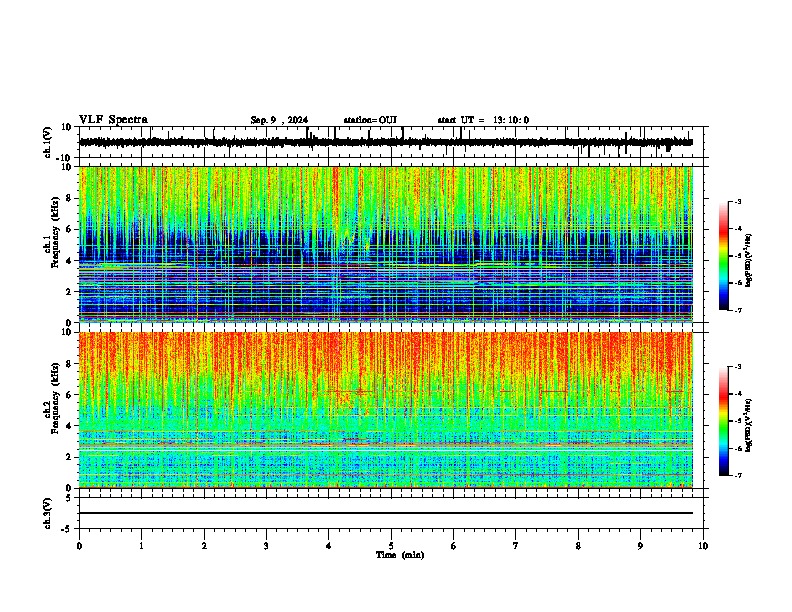Click the ch.2 spectrogram color scale bar
The width and height of the screenshot is (792, 612).
[723, 421]
